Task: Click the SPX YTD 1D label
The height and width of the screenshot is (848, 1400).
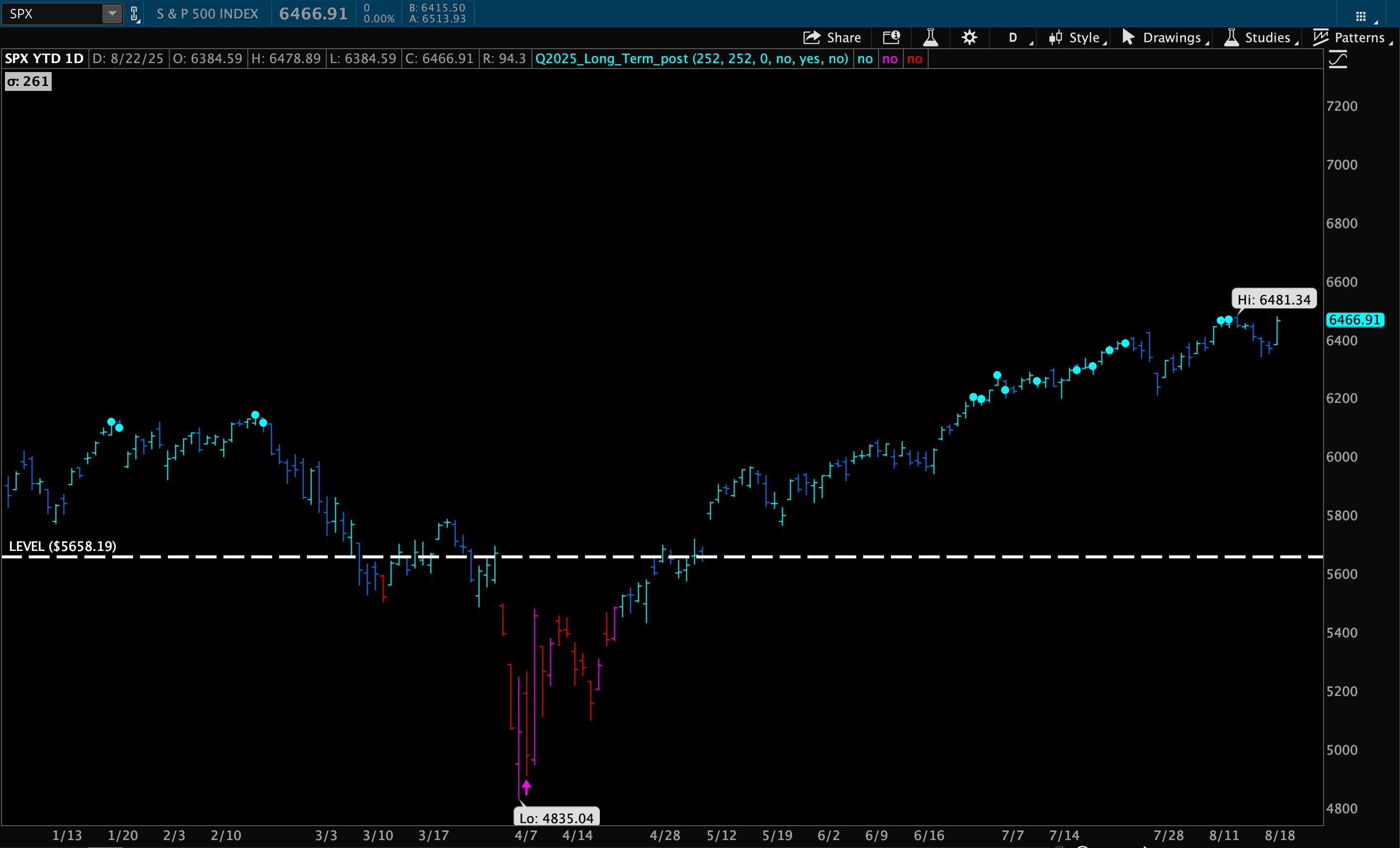Action: click(44, 59)
